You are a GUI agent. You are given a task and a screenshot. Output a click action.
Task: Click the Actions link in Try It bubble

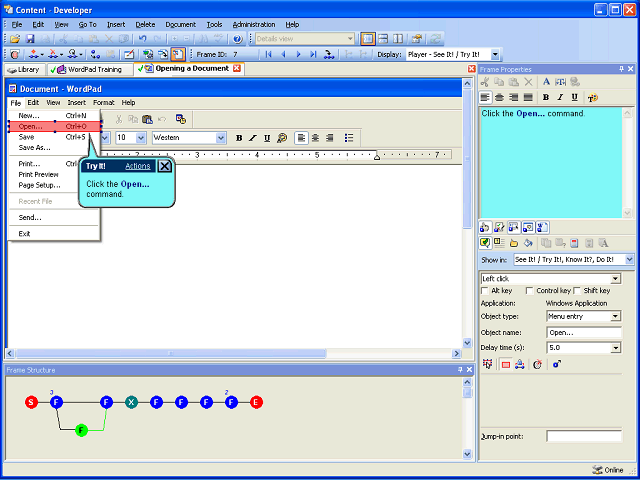tap(138, 166)
